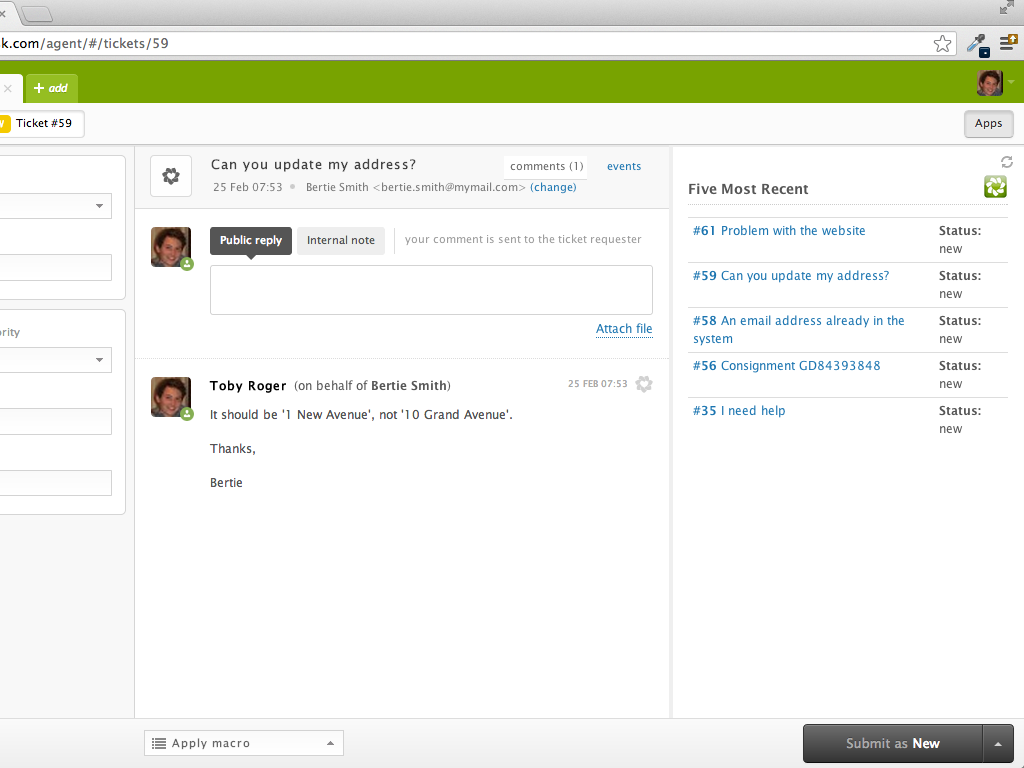The height and width of the screenshot is (768, 1024).
Task: Open the add new tab
Action: click(x=51, y=88)
